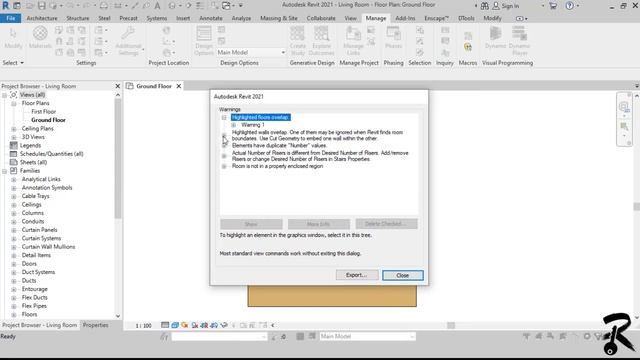Open the File menu tab
Viewport: 640px width, 360px height.
(x=11, y=18)
